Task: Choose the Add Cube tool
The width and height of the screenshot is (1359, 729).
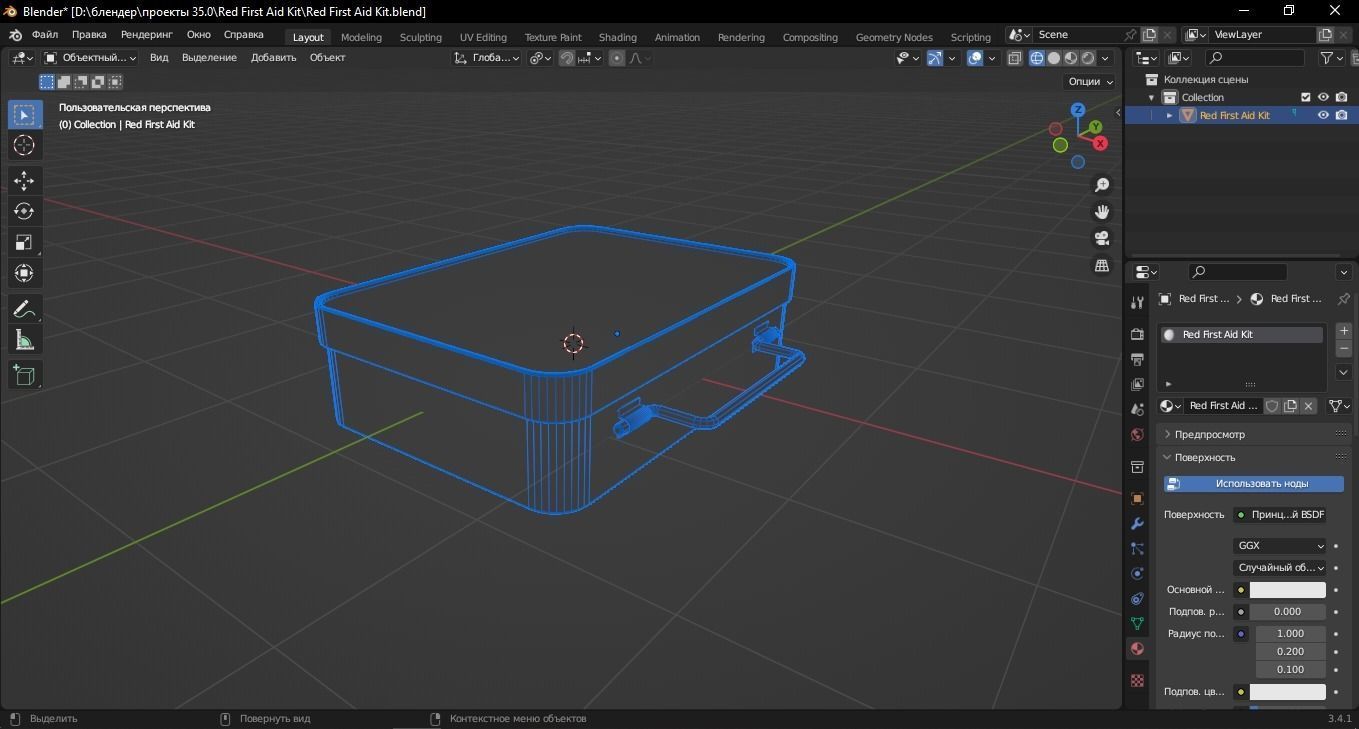Action: [x=24, y=376]
